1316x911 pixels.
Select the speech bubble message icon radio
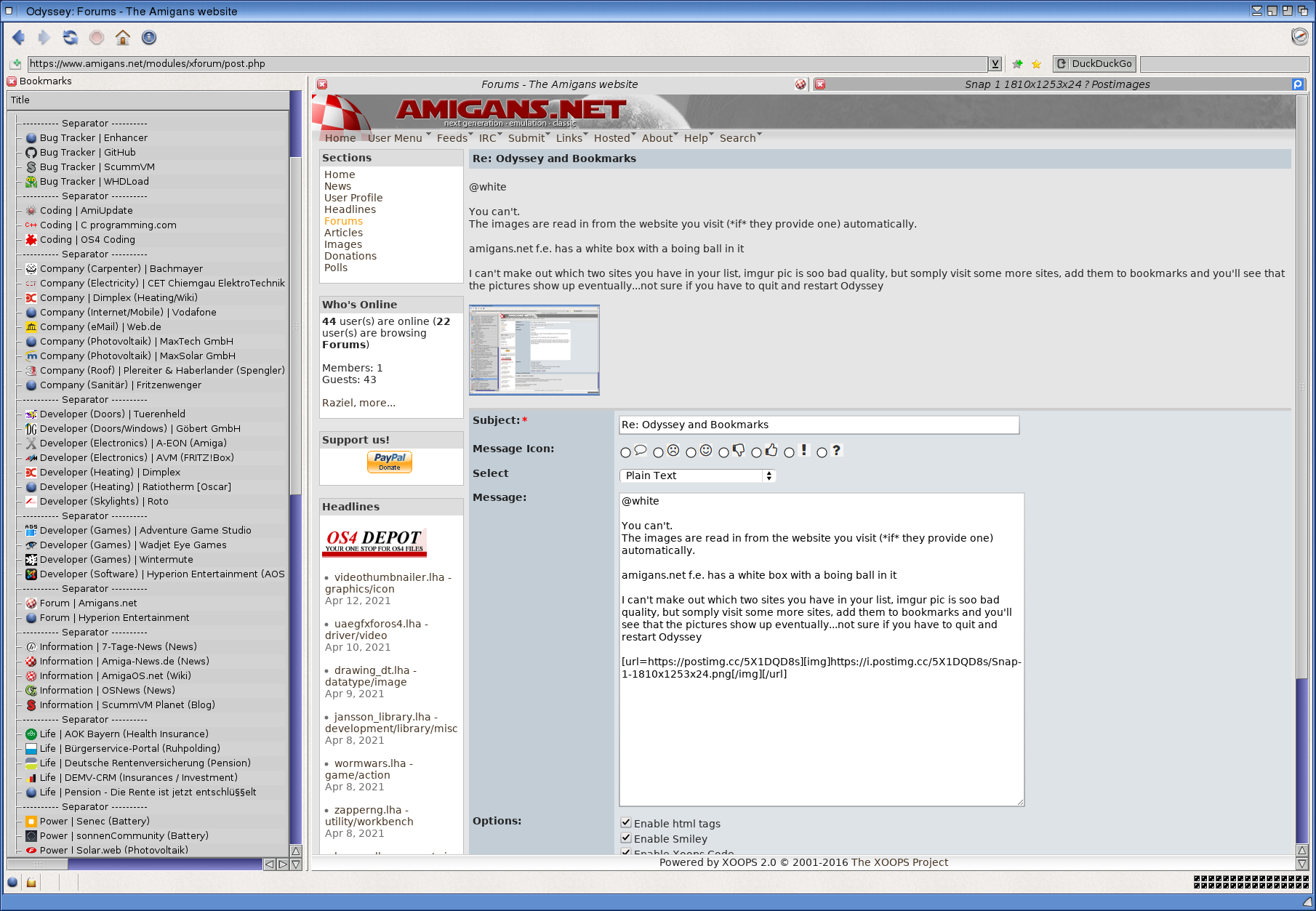[x=625, y=452]
